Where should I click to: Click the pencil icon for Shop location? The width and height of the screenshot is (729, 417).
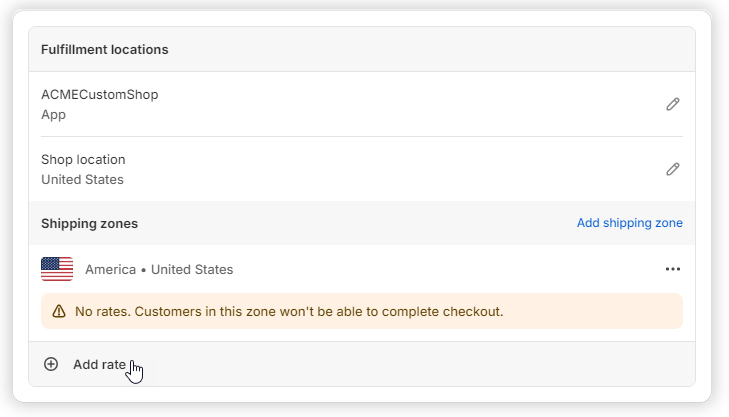[673, 169]
